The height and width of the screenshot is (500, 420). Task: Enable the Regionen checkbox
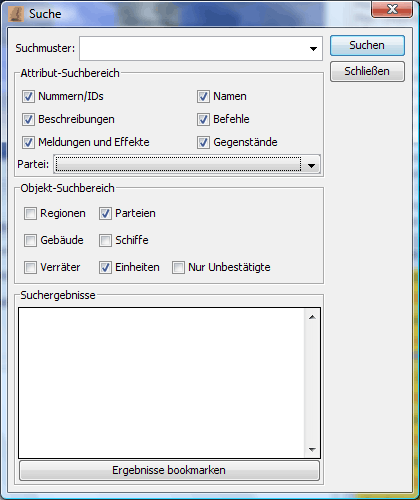[30, 214]
